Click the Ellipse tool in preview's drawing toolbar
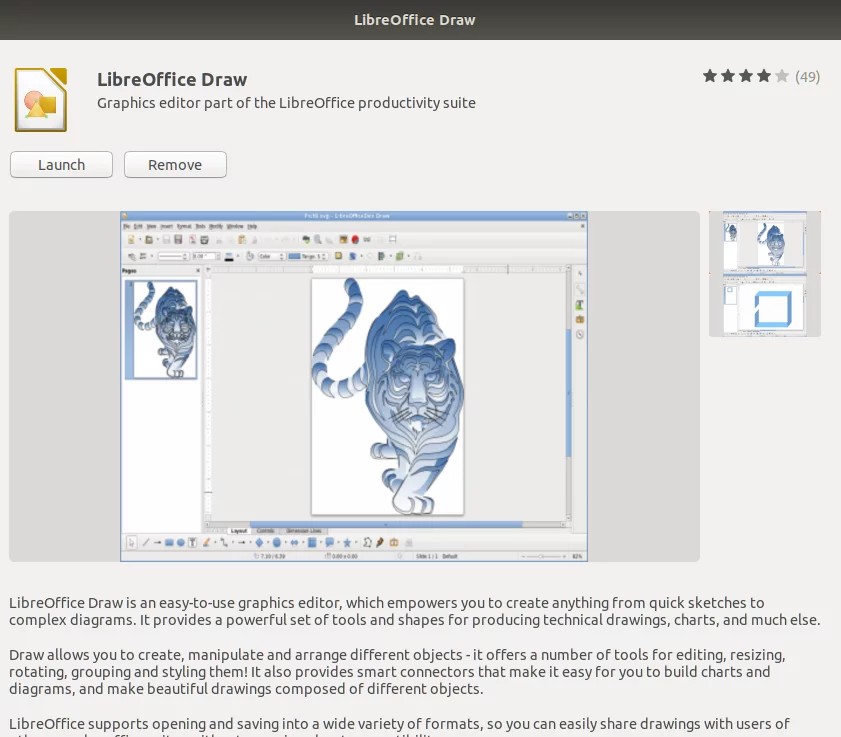 [x=181, y=543]
